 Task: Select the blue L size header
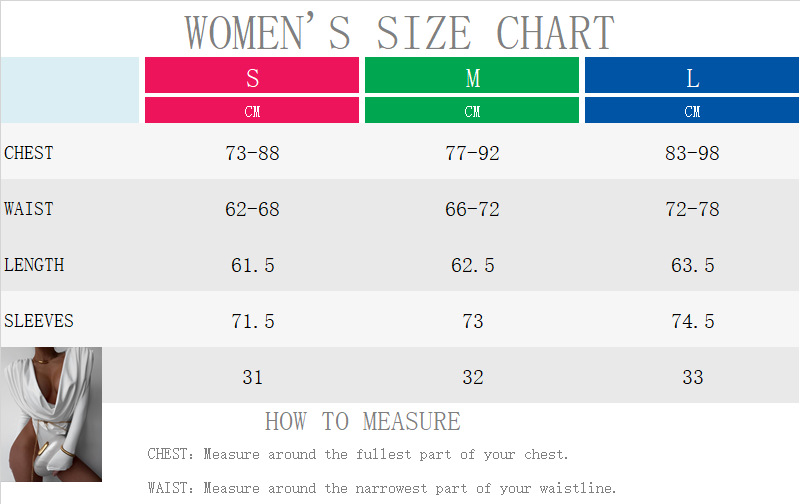[692, 77]
